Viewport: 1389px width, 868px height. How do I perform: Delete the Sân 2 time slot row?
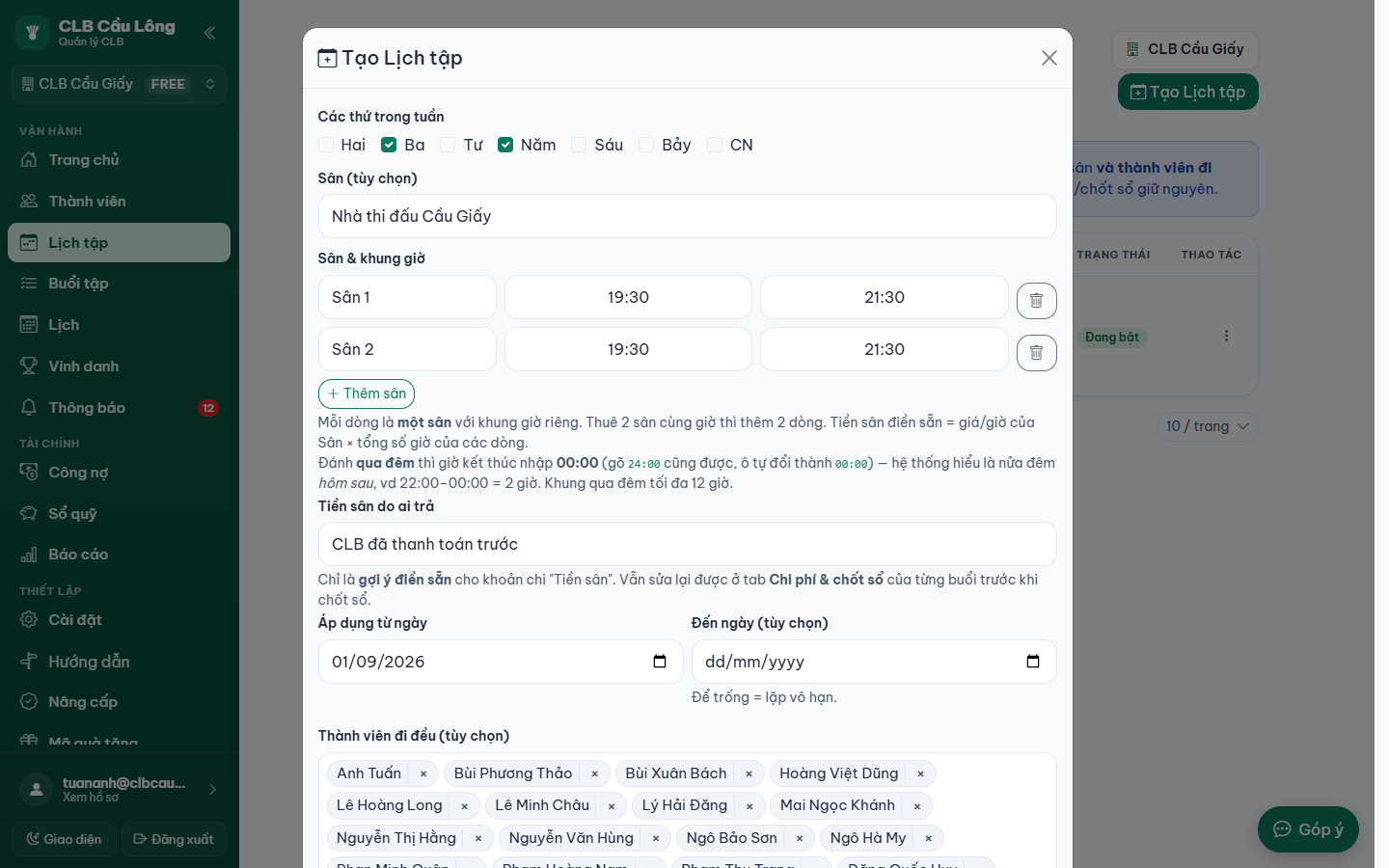pos(1036,353)
